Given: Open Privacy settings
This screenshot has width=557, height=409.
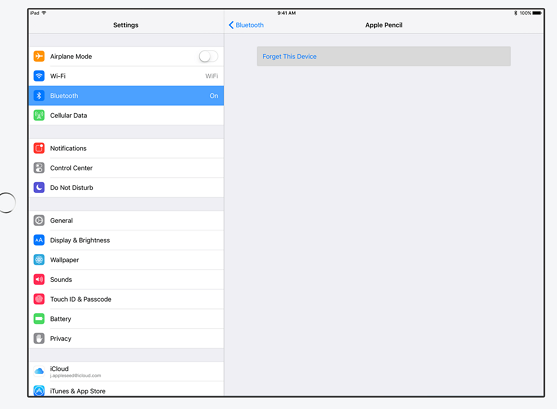Looking at the screenshot, I should [126, 338].
